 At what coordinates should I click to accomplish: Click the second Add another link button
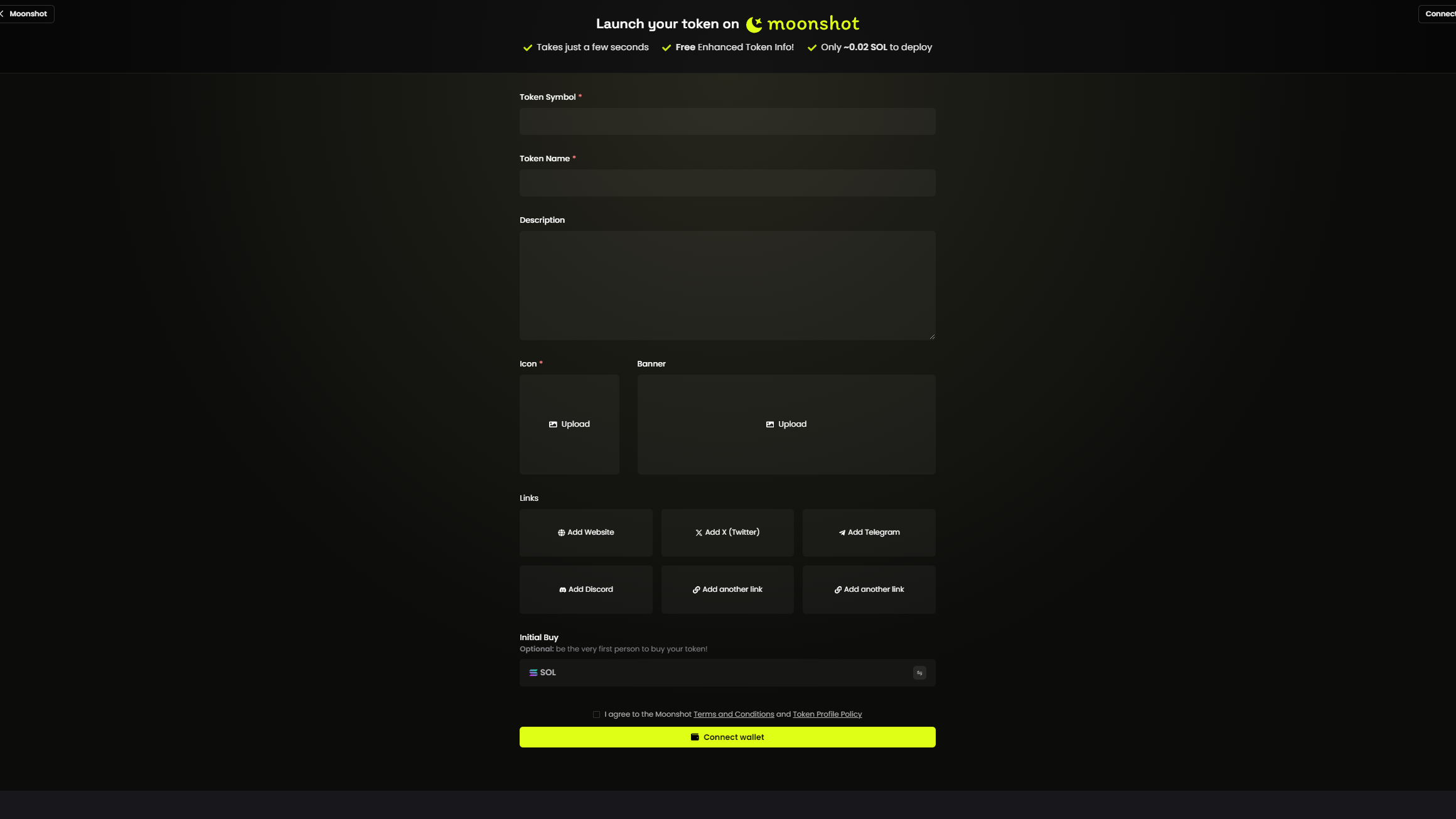click(x=869, y=589)
